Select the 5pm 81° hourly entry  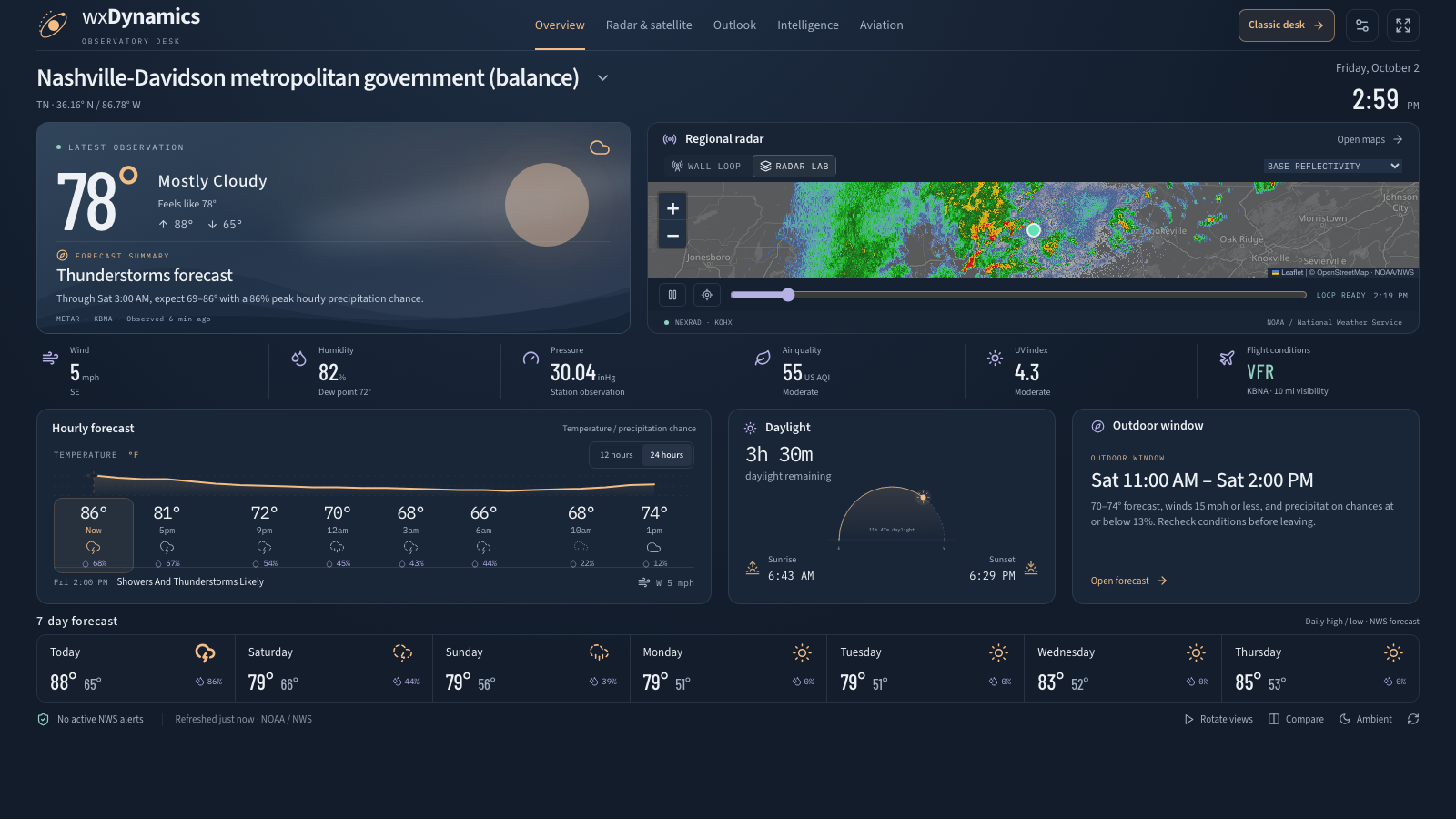point(167,535)
